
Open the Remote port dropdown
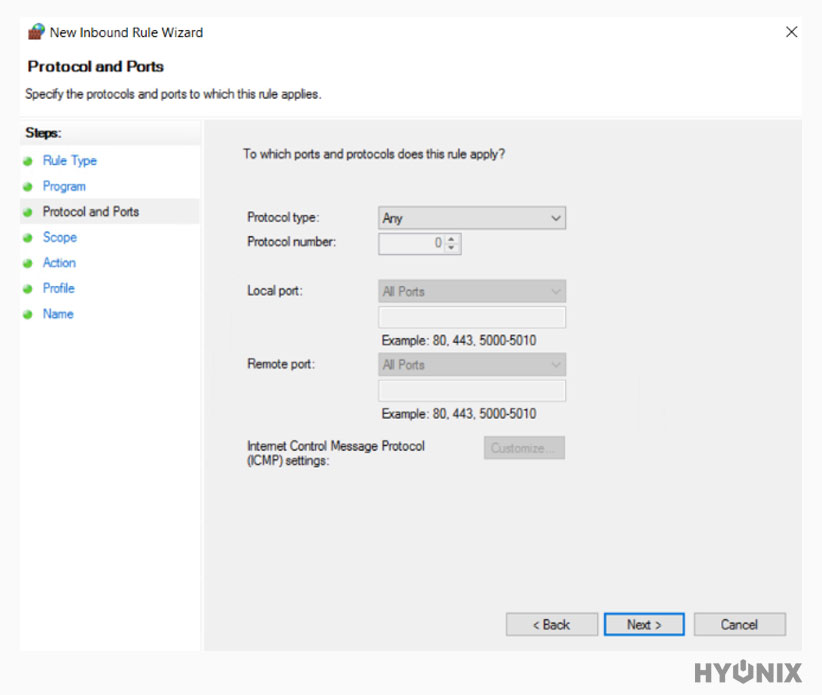[556, 364]
